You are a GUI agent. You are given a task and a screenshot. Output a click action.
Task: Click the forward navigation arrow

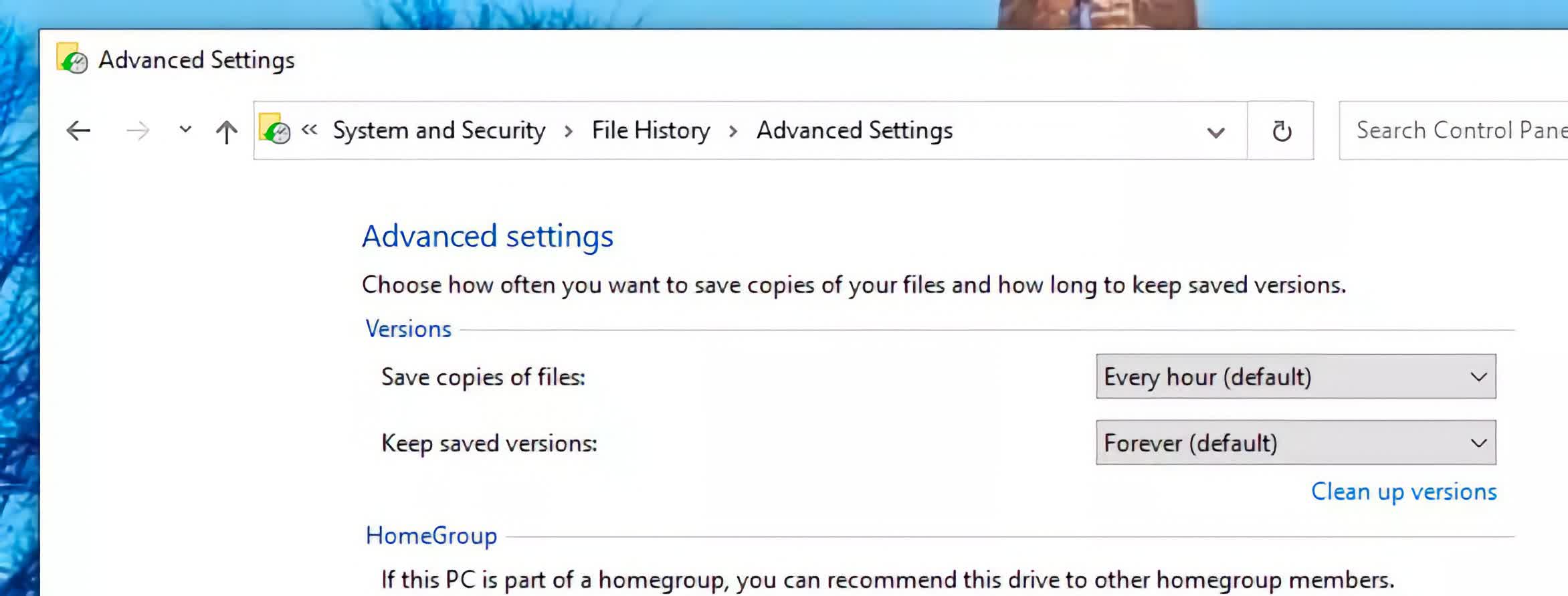[138, 130]
